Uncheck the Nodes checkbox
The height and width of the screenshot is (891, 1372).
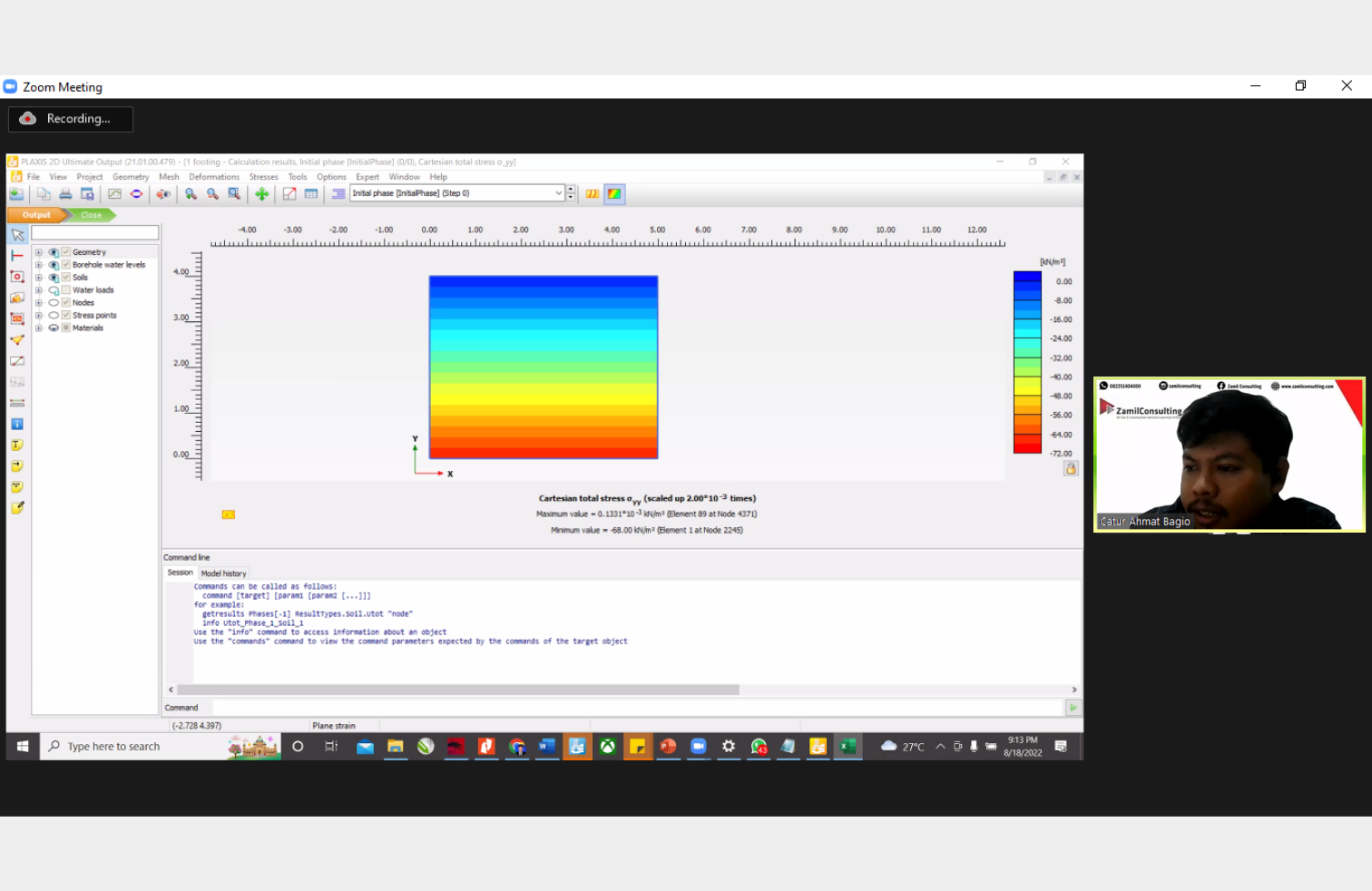click(x=65, y=303)
